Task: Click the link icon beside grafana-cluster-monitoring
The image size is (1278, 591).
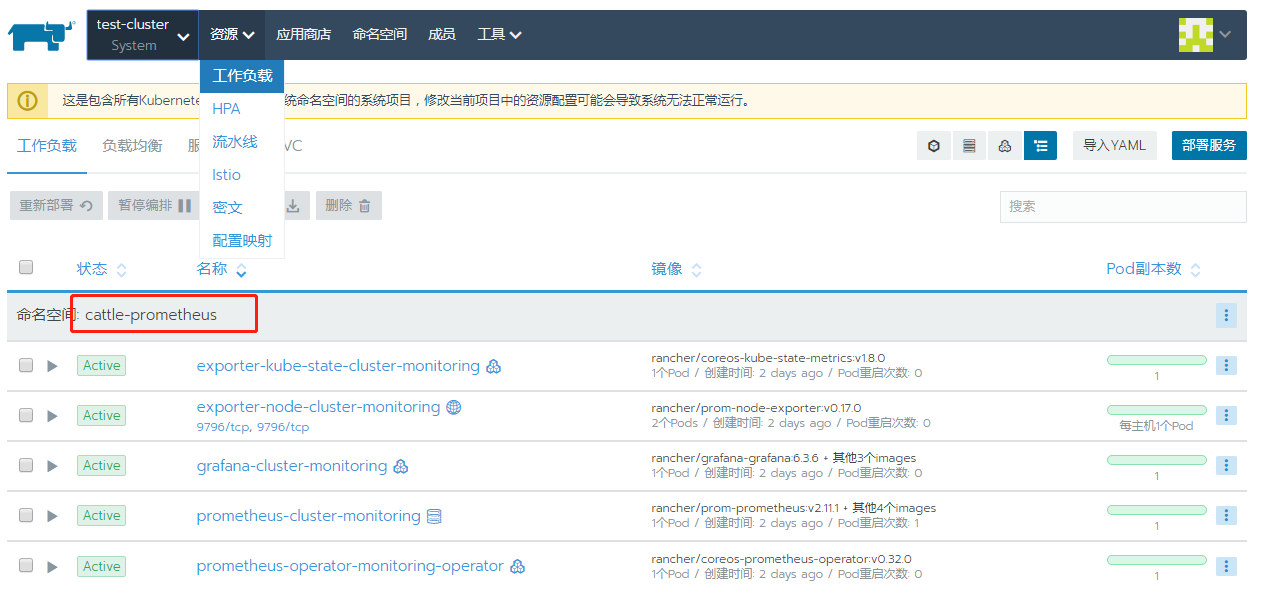Action: 400,466
